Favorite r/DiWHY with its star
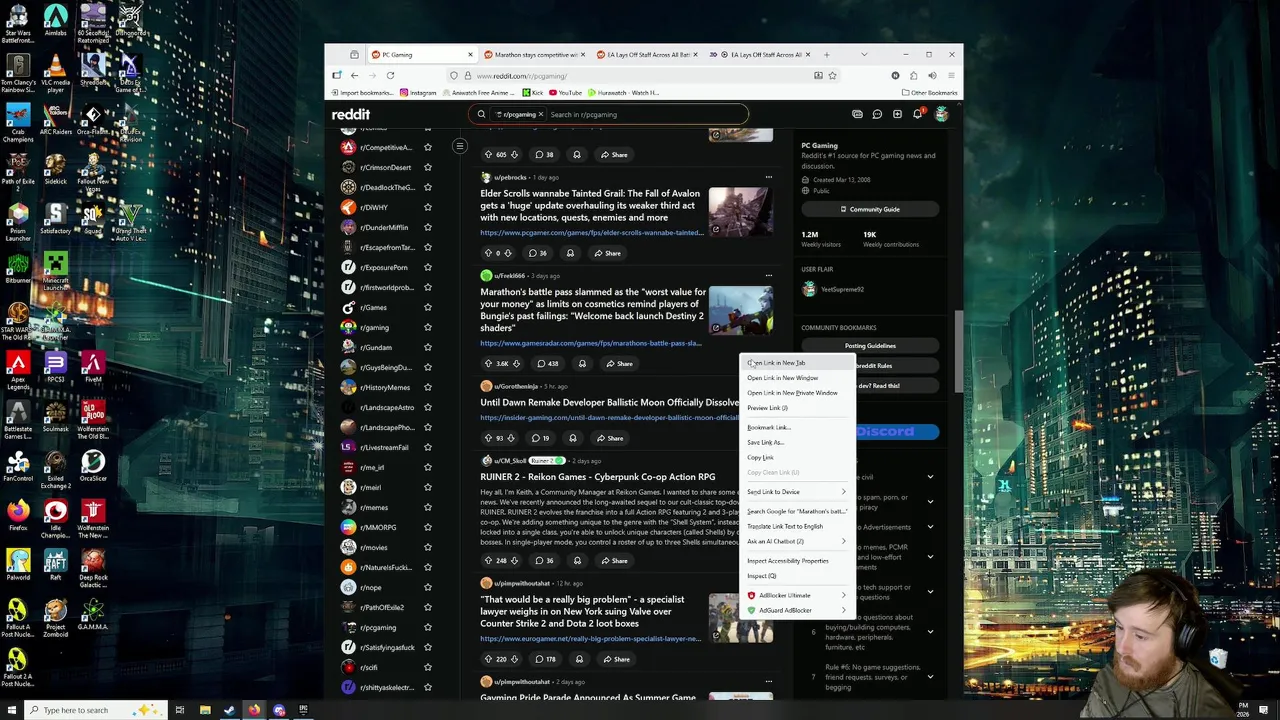1280x720 pixels. tap(427, 207)
